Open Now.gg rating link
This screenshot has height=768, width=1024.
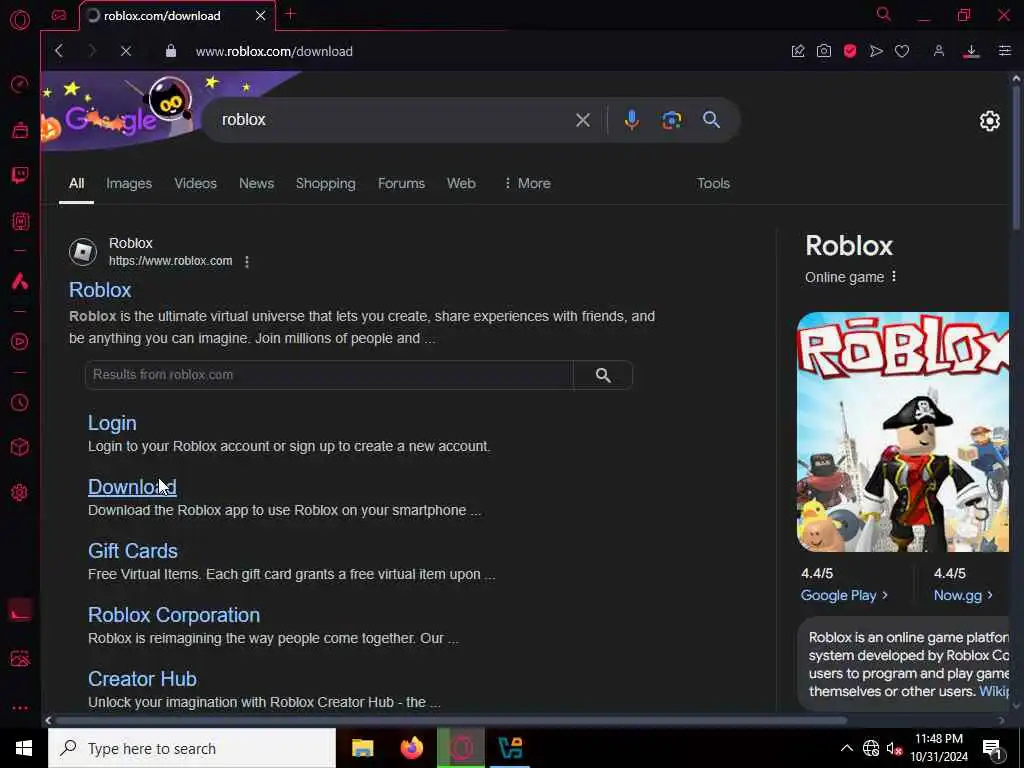coord(963,596)
